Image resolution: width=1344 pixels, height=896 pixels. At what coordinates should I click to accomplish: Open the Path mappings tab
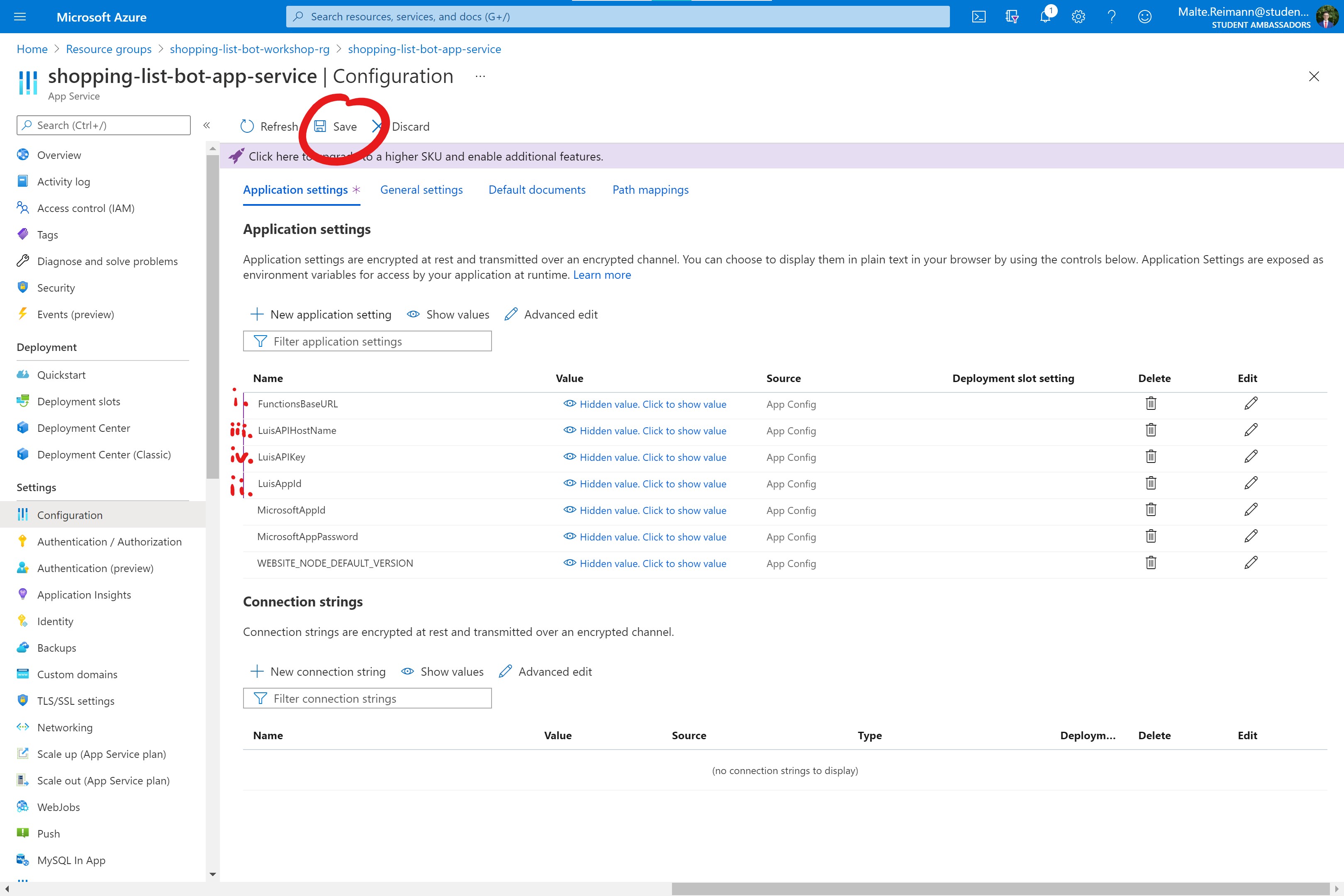coord(650,190)
